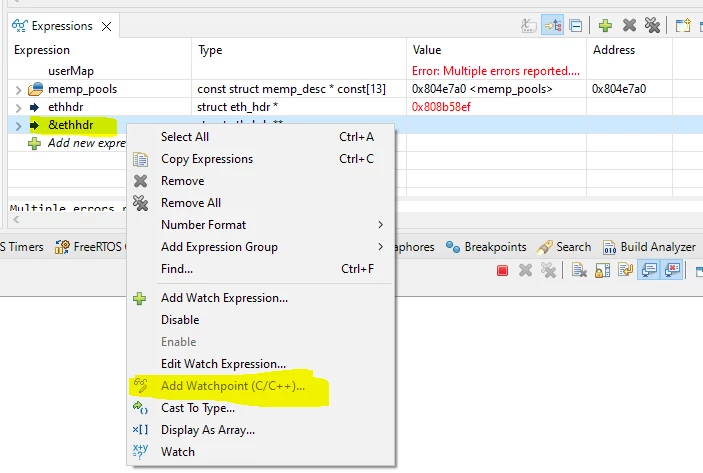
Task: Click the Remove X icon in context menu
Action: [x=140, y=181]
